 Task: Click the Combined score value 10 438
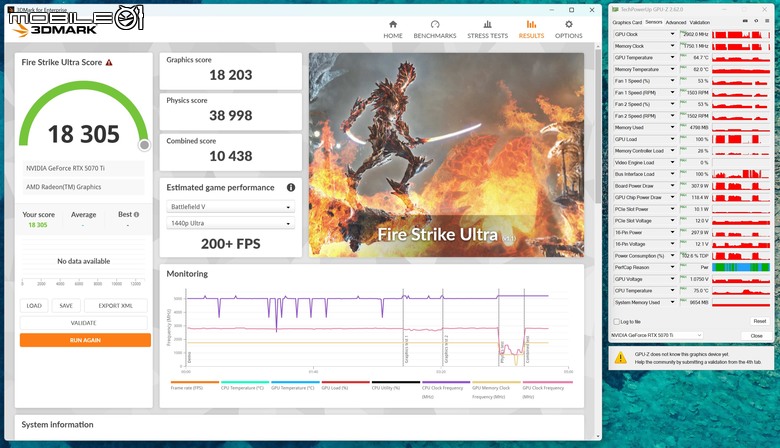coord(230,156)
